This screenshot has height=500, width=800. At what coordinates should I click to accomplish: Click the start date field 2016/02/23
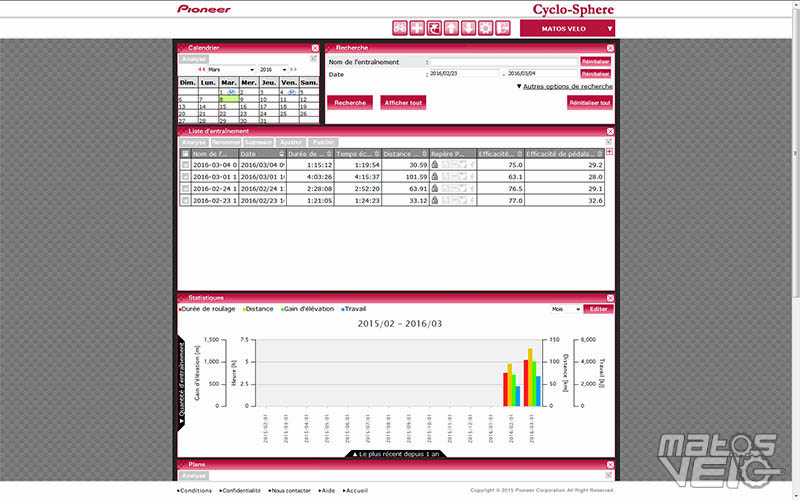click(x=464, y=74)
